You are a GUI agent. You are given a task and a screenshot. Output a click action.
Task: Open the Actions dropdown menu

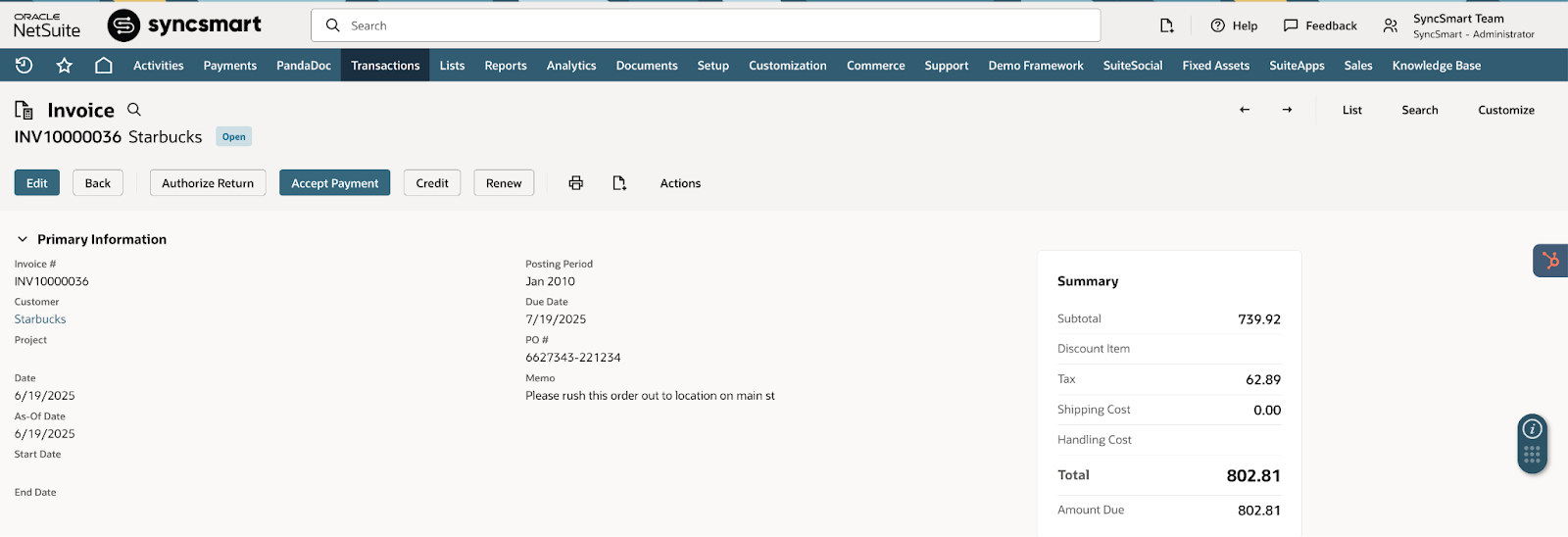tap(680, 183)
